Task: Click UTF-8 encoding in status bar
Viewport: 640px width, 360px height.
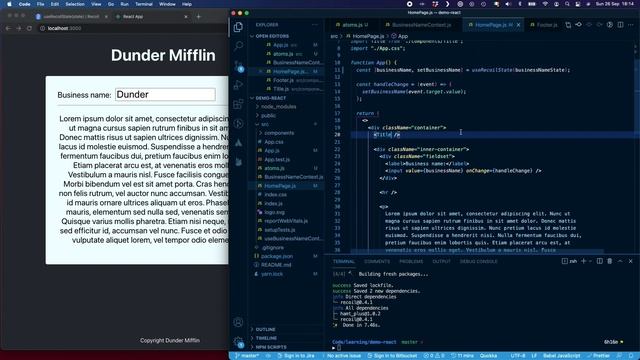Action: click(518, 356)
